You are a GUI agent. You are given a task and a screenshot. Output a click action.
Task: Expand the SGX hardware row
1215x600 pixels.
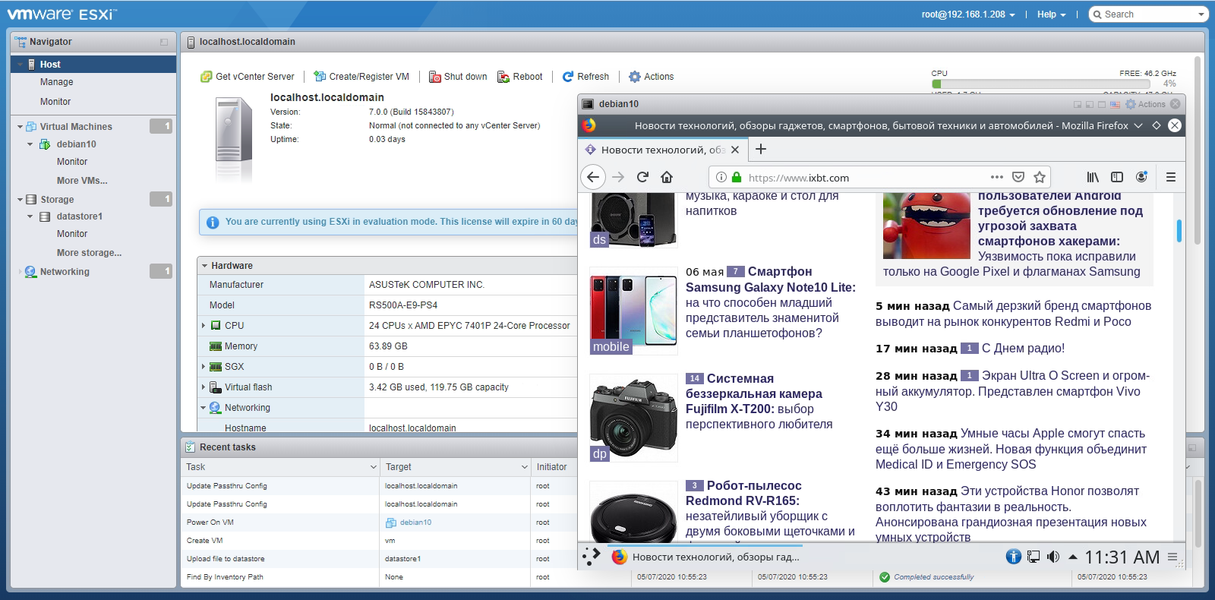[204, 367]
